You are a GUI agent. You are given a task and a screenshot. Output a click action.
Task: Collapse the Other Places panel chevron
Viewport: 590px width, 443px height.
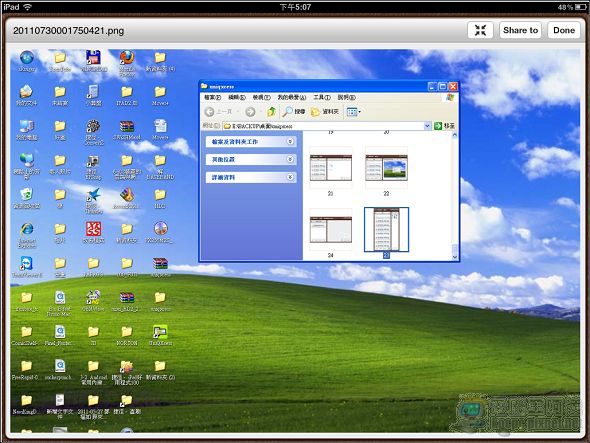coord(290,159)
